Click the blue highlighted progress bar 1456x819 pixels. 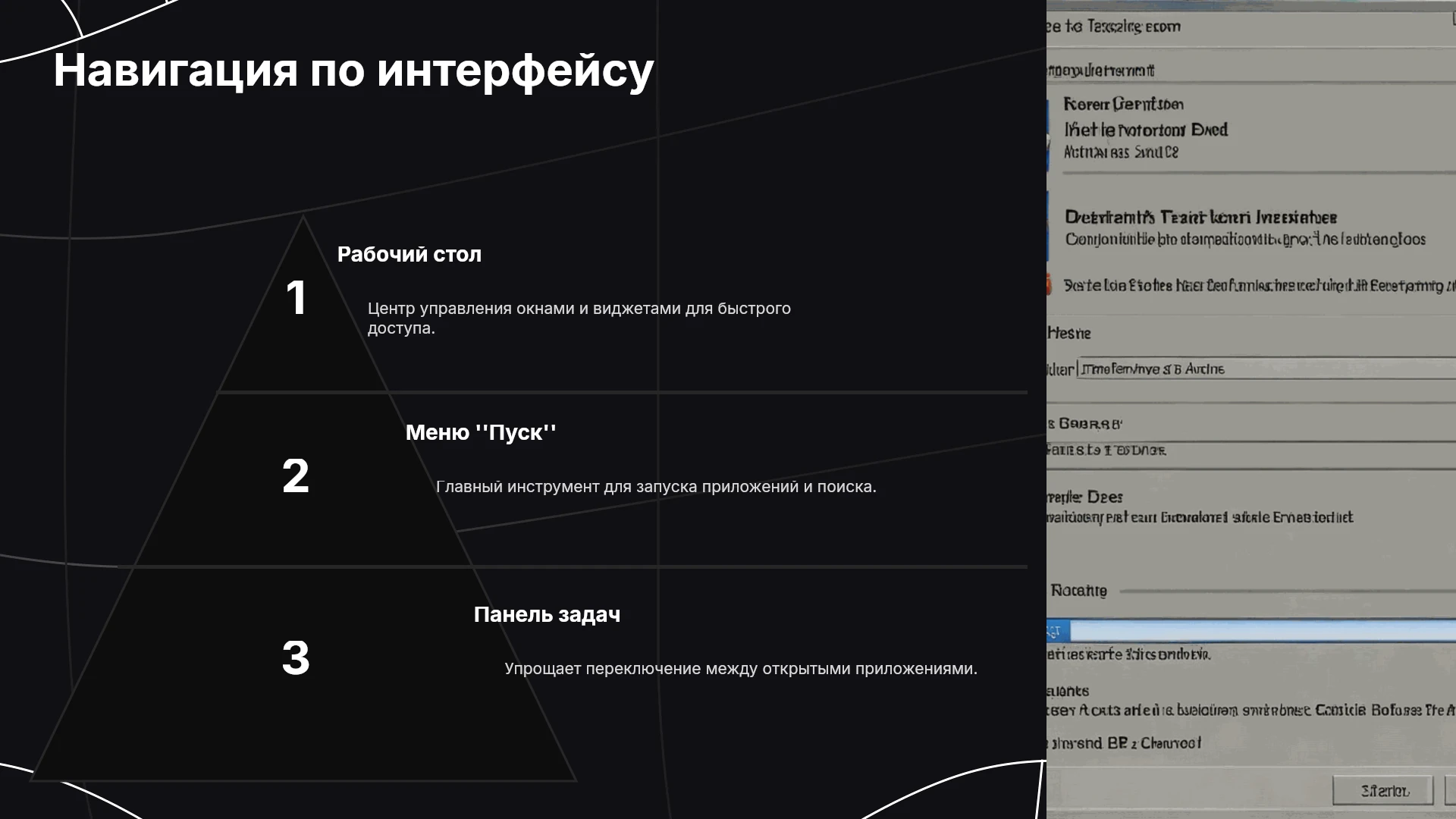pyautogui.click(x=1262, y=630)
